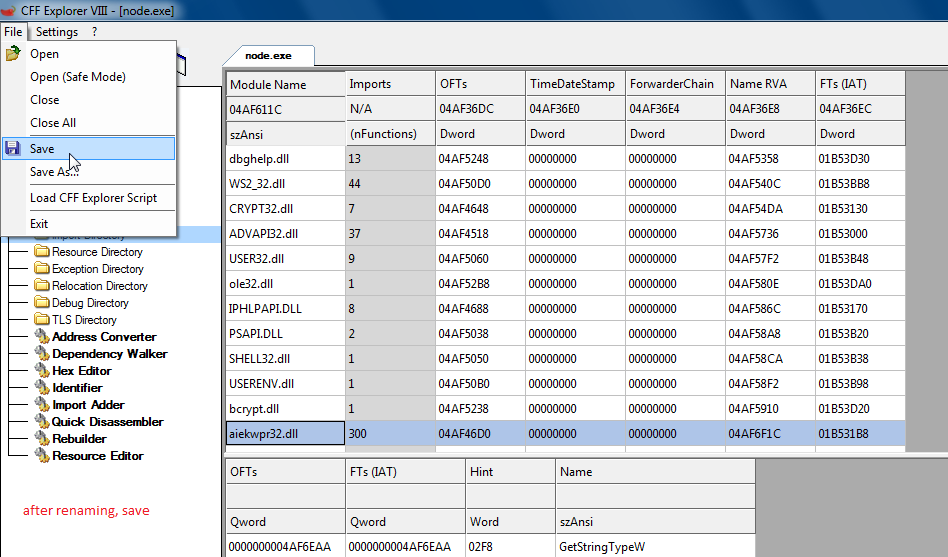
Task: Open Hex Editor from the tree
Action: click(x=82, y=370)
